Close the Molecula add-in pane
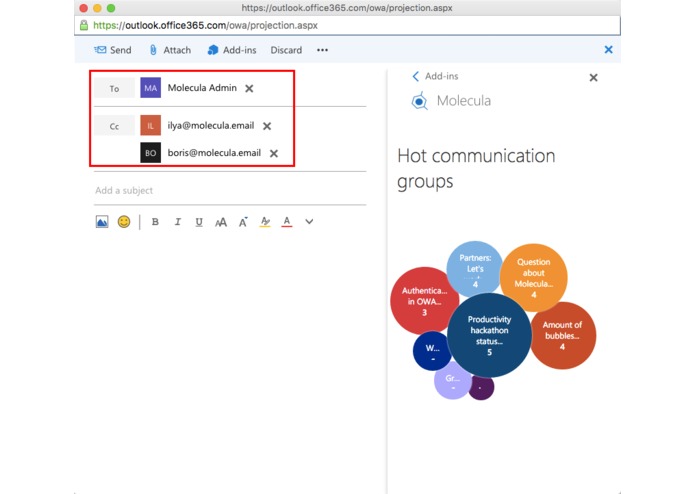This screenshot has height=494, width=695. click(x=593, y=78)
